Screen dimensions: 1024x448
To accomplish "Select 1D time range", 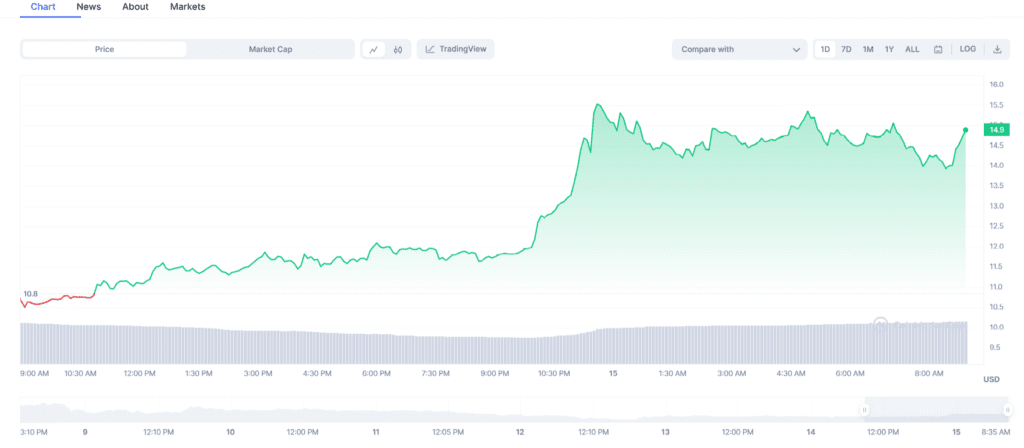I will pos(825,49).
